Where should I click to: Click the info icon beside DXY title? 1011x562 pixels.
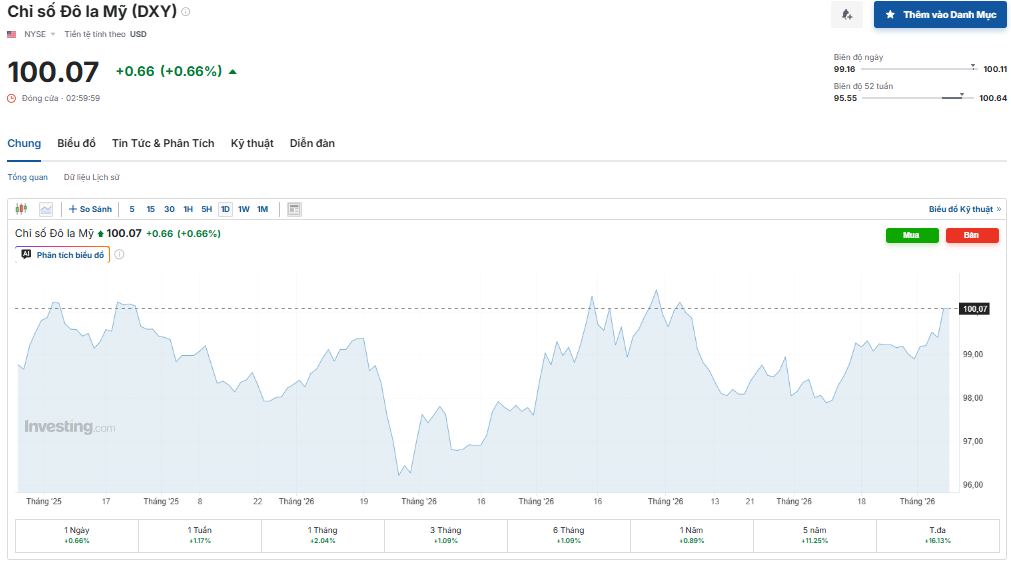(186, 12)
